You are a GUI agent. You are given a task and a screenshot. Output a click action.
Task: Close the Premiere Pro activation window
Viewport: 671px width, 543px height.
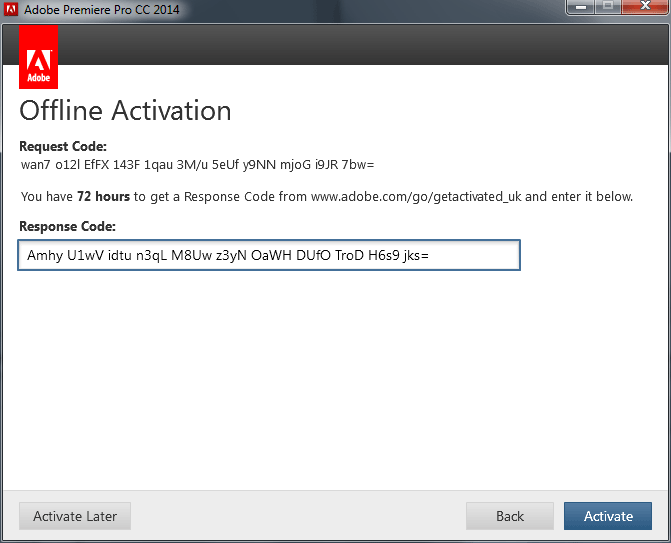[646, 6]
